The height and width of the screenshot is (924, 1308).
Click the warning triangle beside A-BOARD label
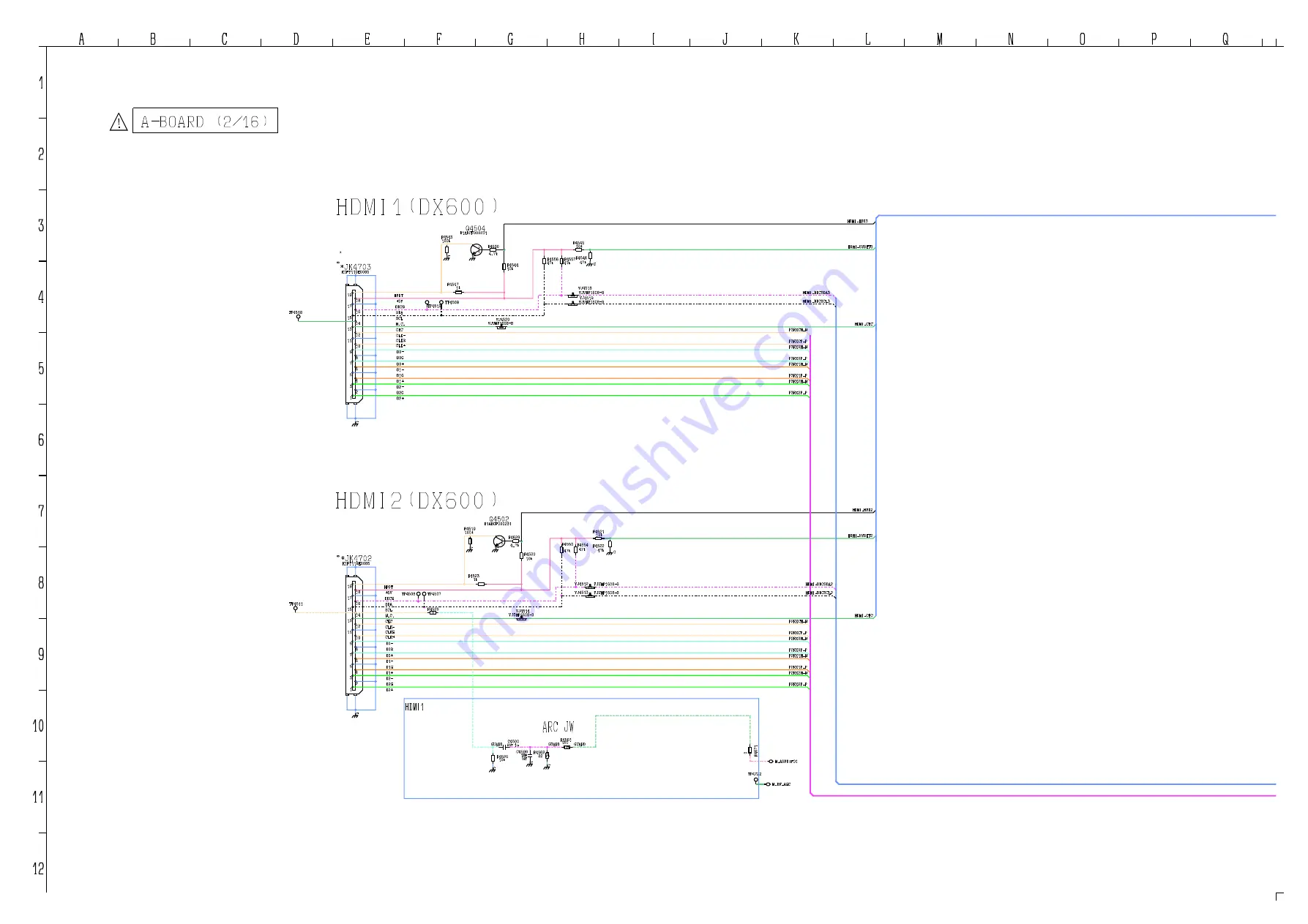tap(119, 122)
